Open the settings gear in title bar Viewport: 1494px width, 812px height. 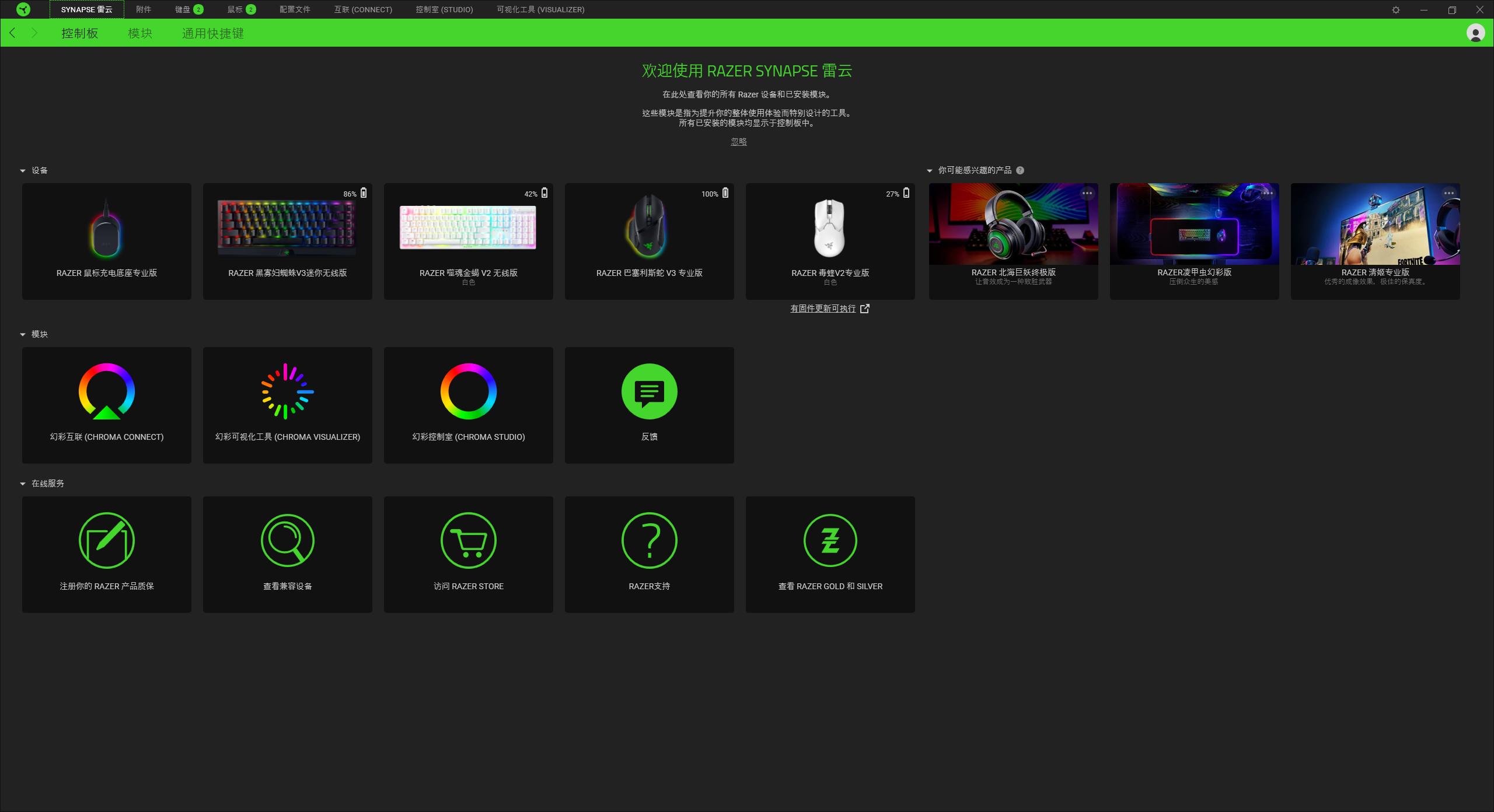[x=1395, y=10]
